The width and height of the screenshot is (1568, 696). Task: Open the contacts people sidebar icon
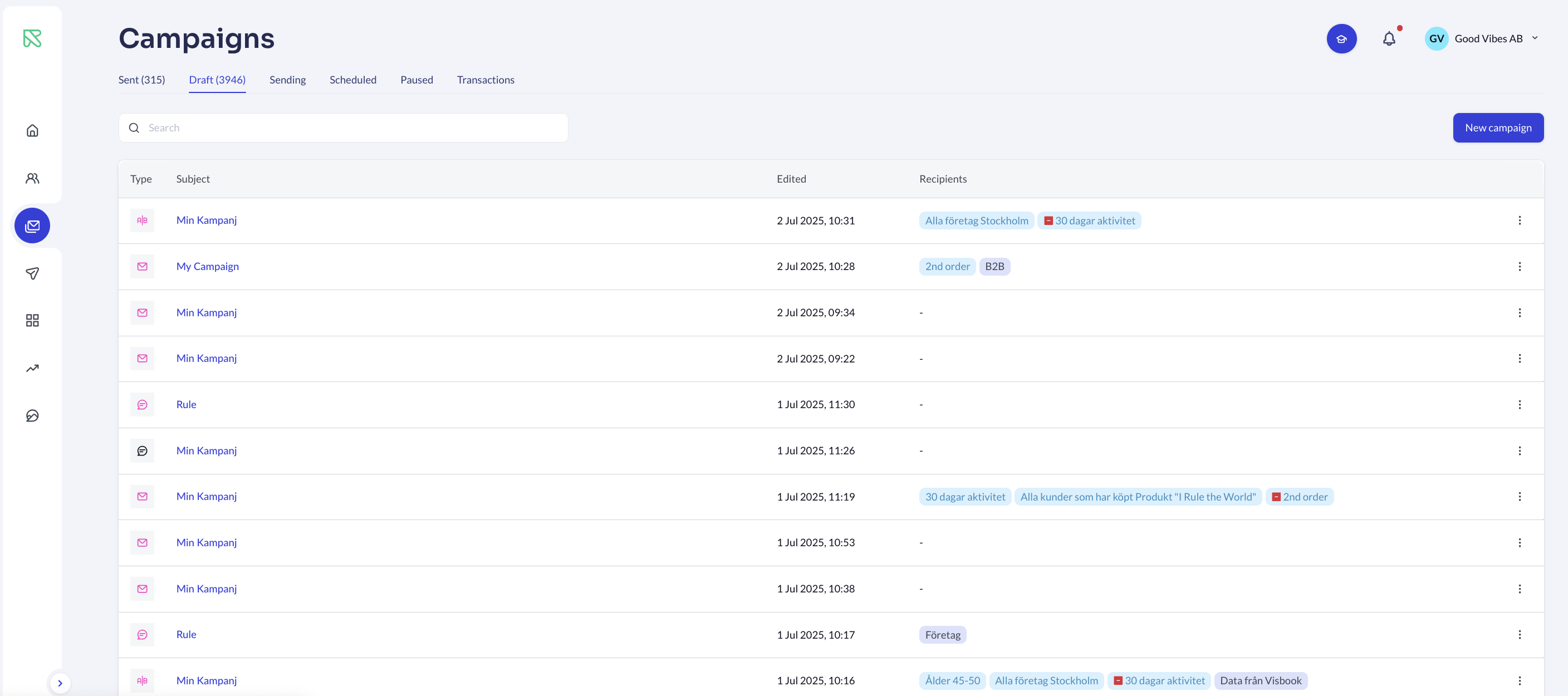32,178
